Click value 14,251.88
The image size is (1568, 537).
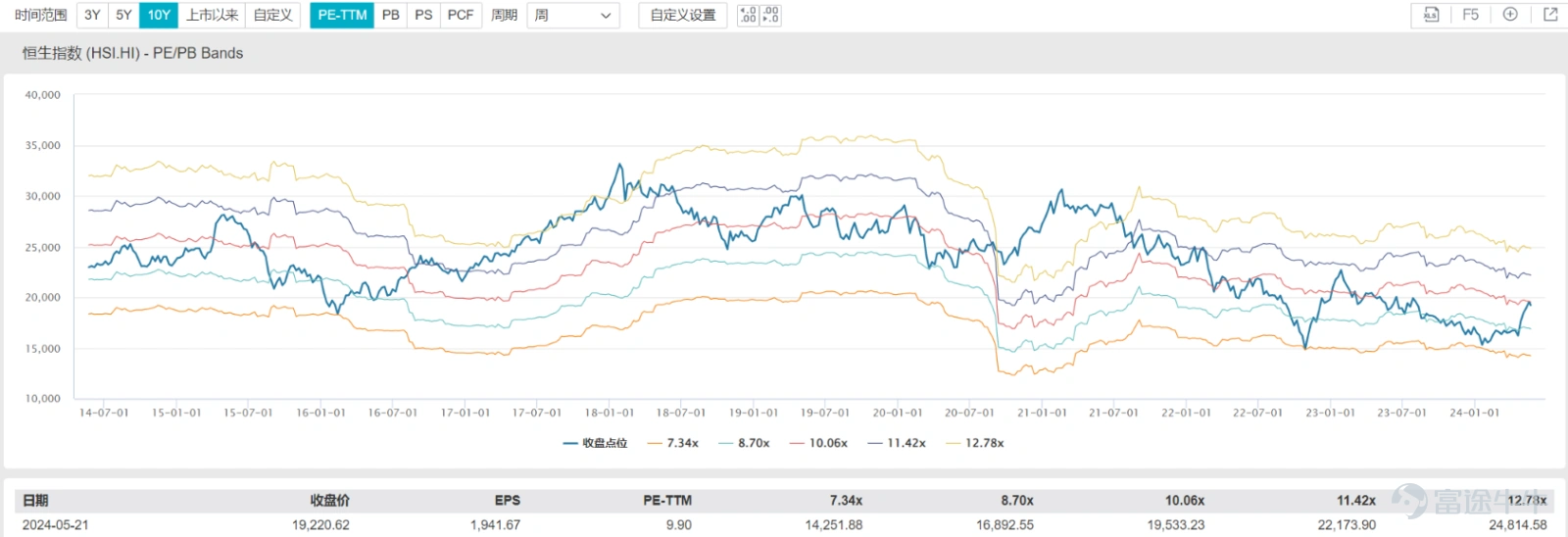coord(834,525)
